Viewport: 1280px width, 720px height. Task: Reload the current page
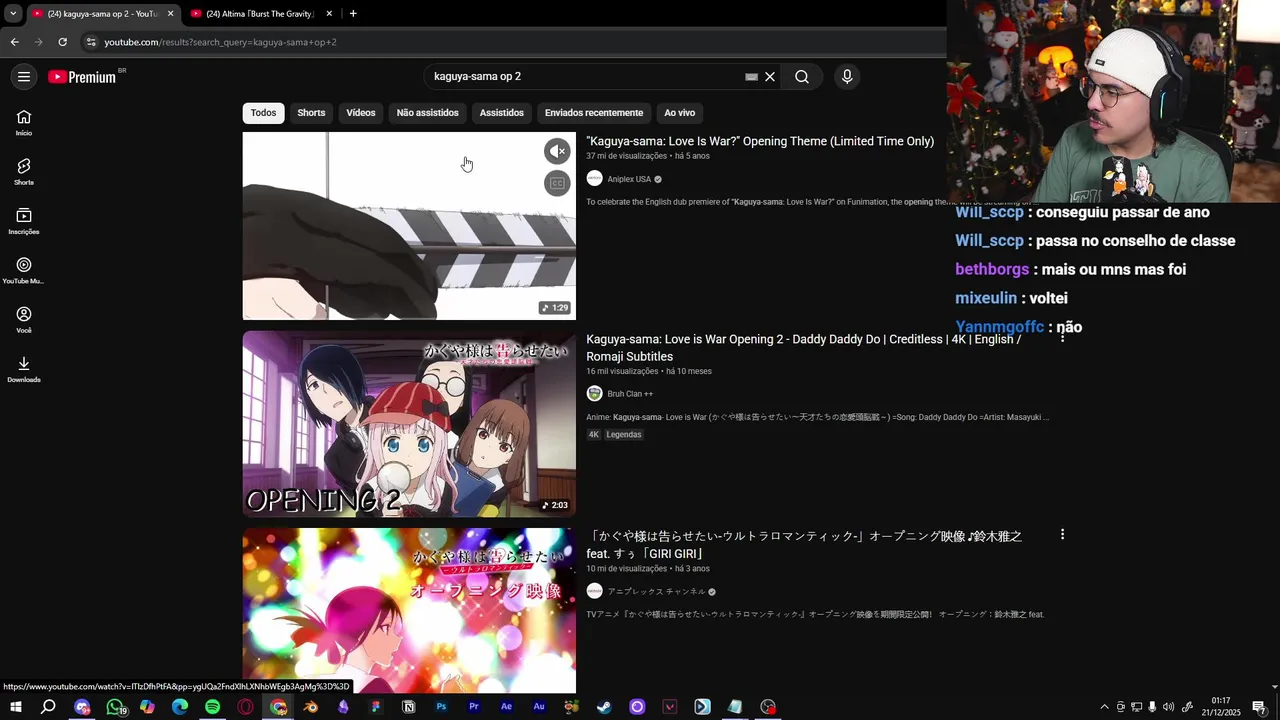click(x=62, y=42)
